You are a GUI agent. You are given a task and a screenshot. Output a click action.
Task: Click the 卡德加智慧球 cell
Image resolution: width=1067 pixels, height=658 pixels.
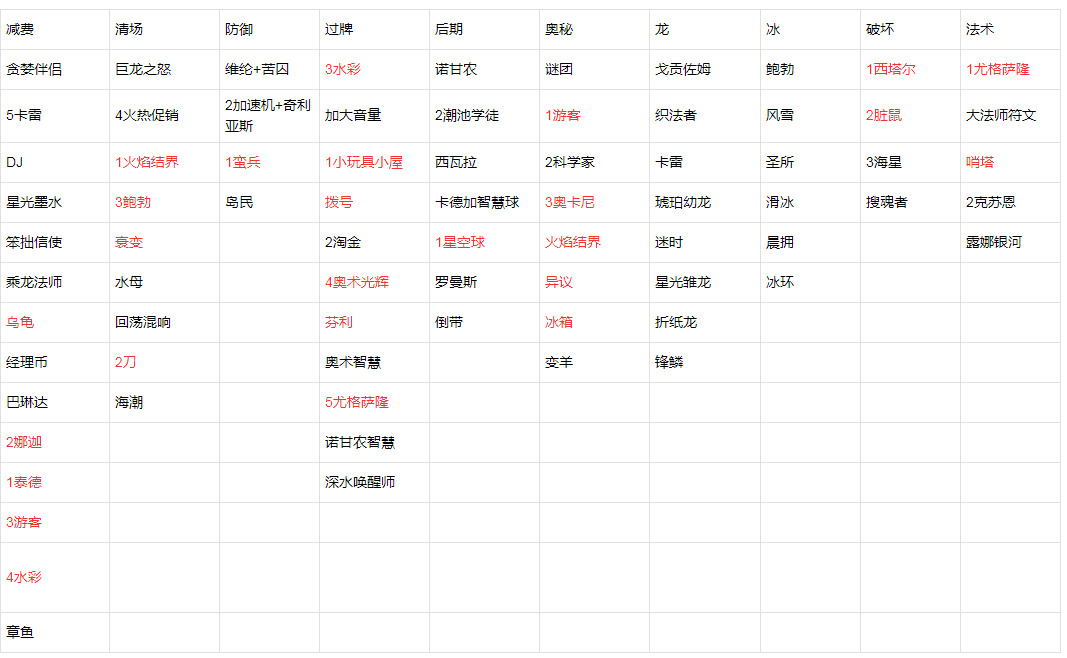coord(477,202)
